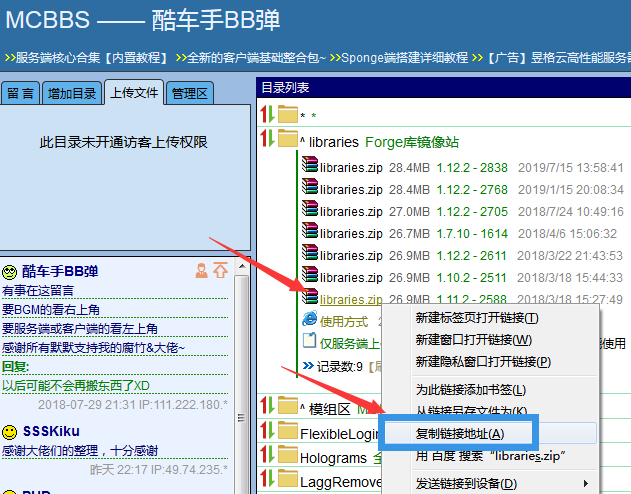
Task: Click sort arrows beside the Holograms folder
Action: click(x=267, y=455)
